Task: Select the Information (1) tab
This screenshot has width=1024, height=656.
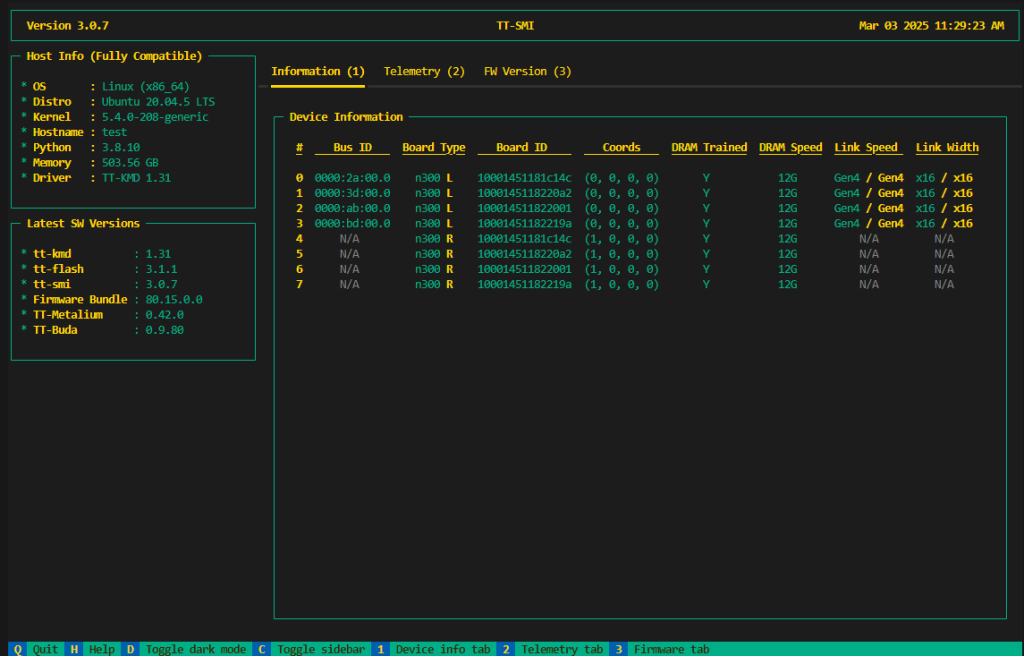Action: (316, 72)
